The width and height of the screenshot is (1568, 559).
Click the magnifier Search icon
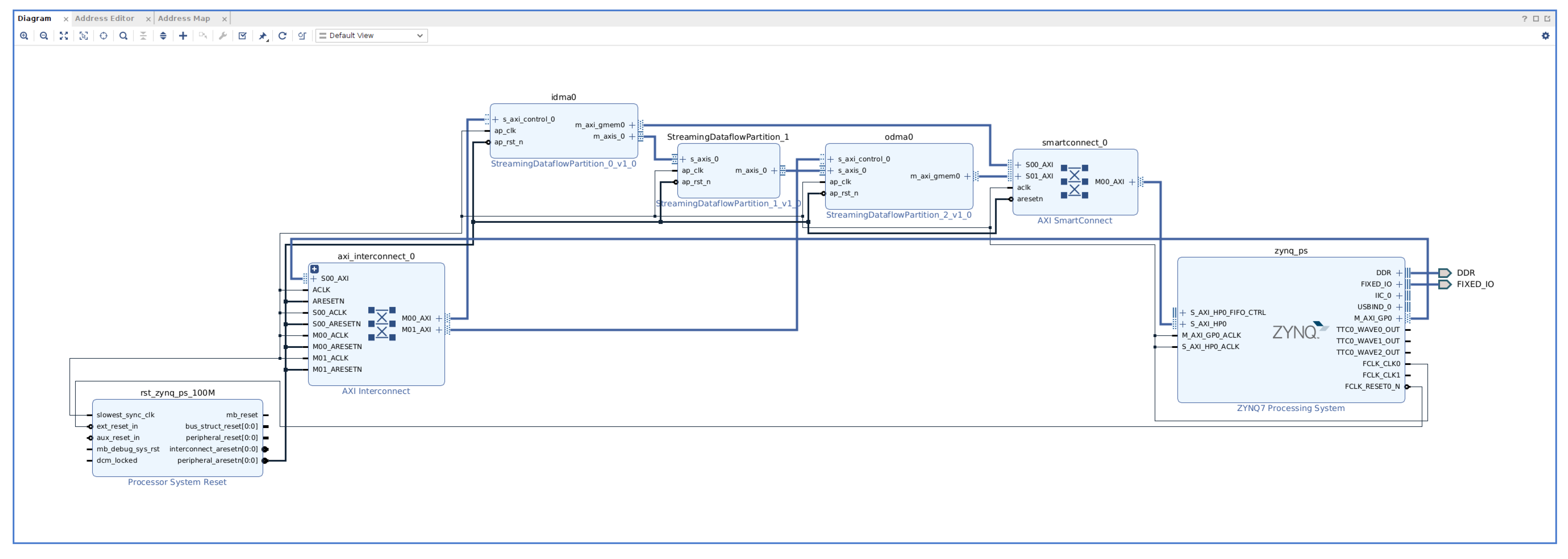pos(124,36)
